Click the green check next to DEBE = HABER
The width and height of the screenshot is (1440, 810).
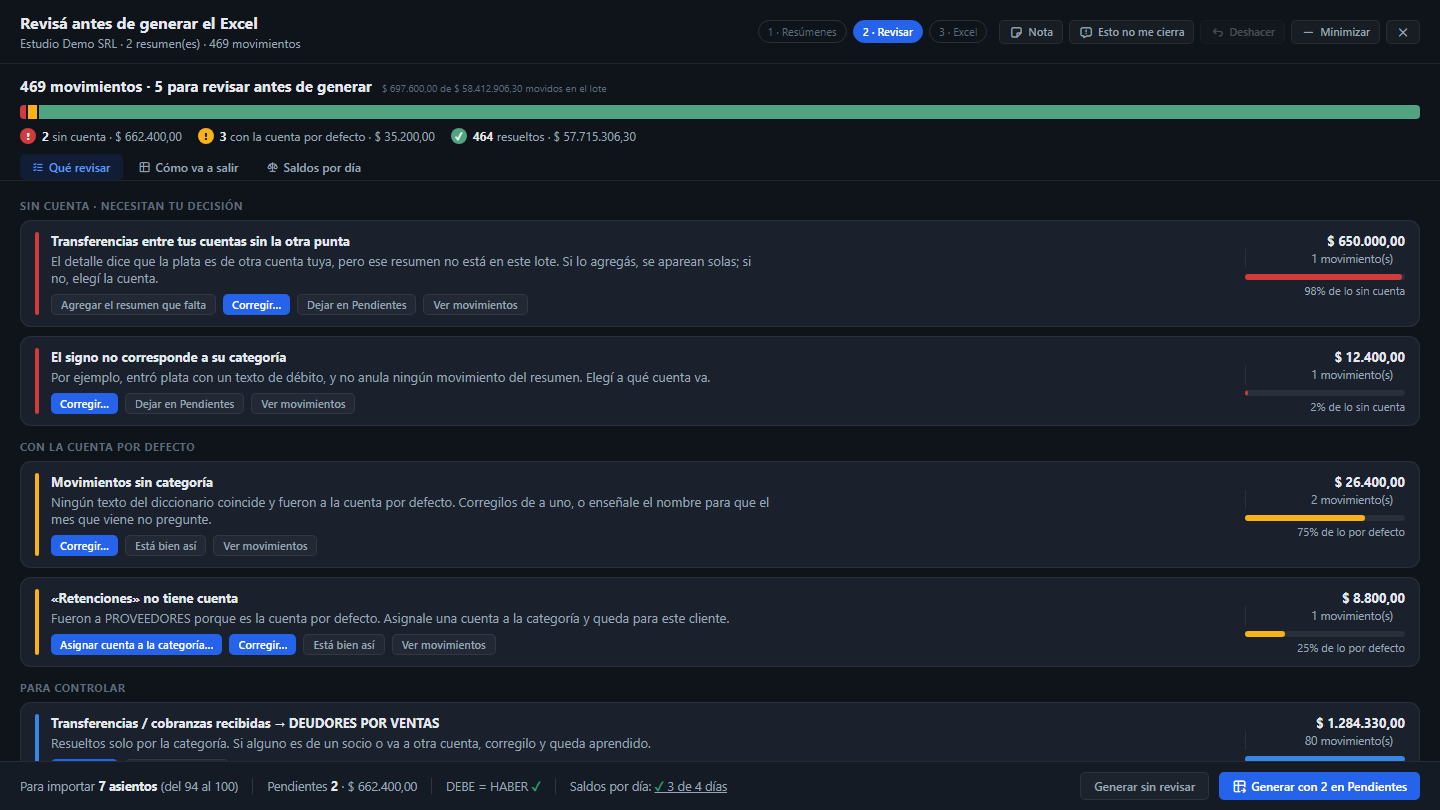tap(536, 787)
